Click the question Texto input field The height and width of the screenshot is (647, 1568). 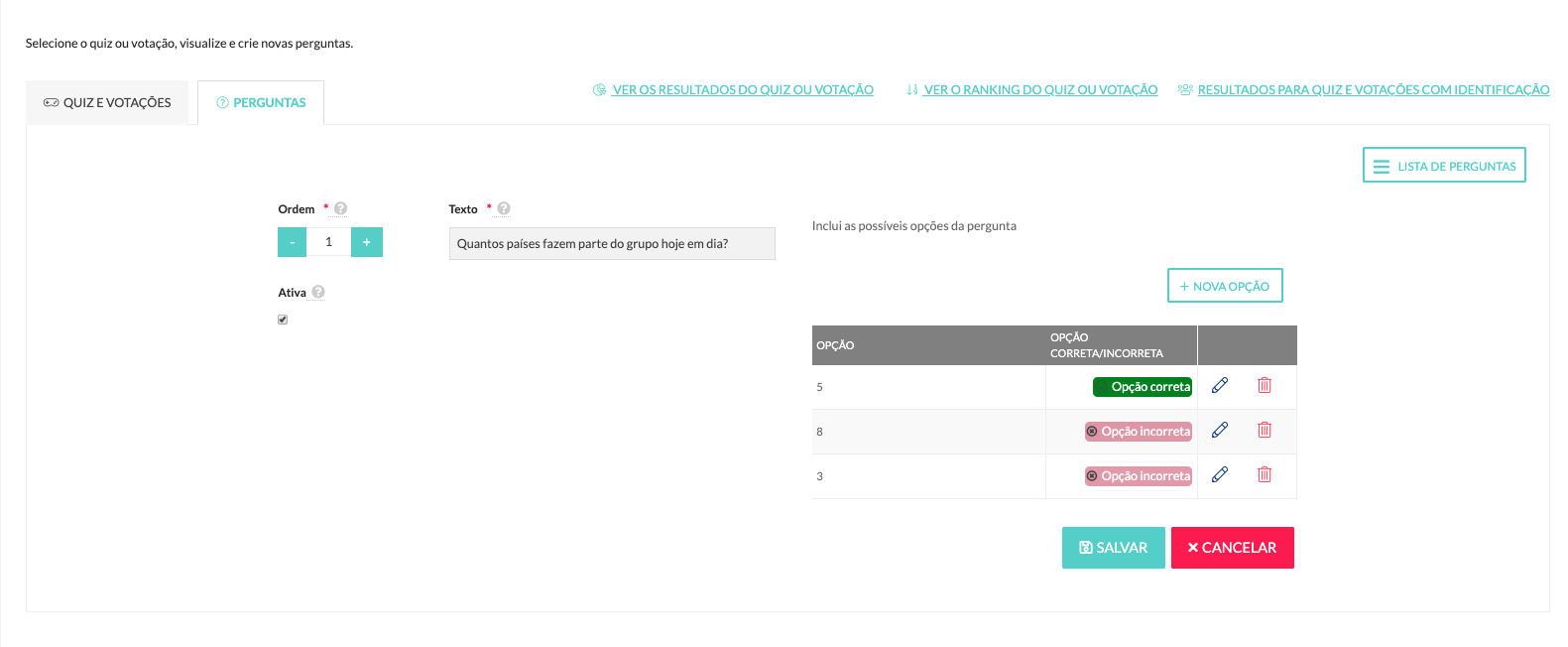(612, 244)
